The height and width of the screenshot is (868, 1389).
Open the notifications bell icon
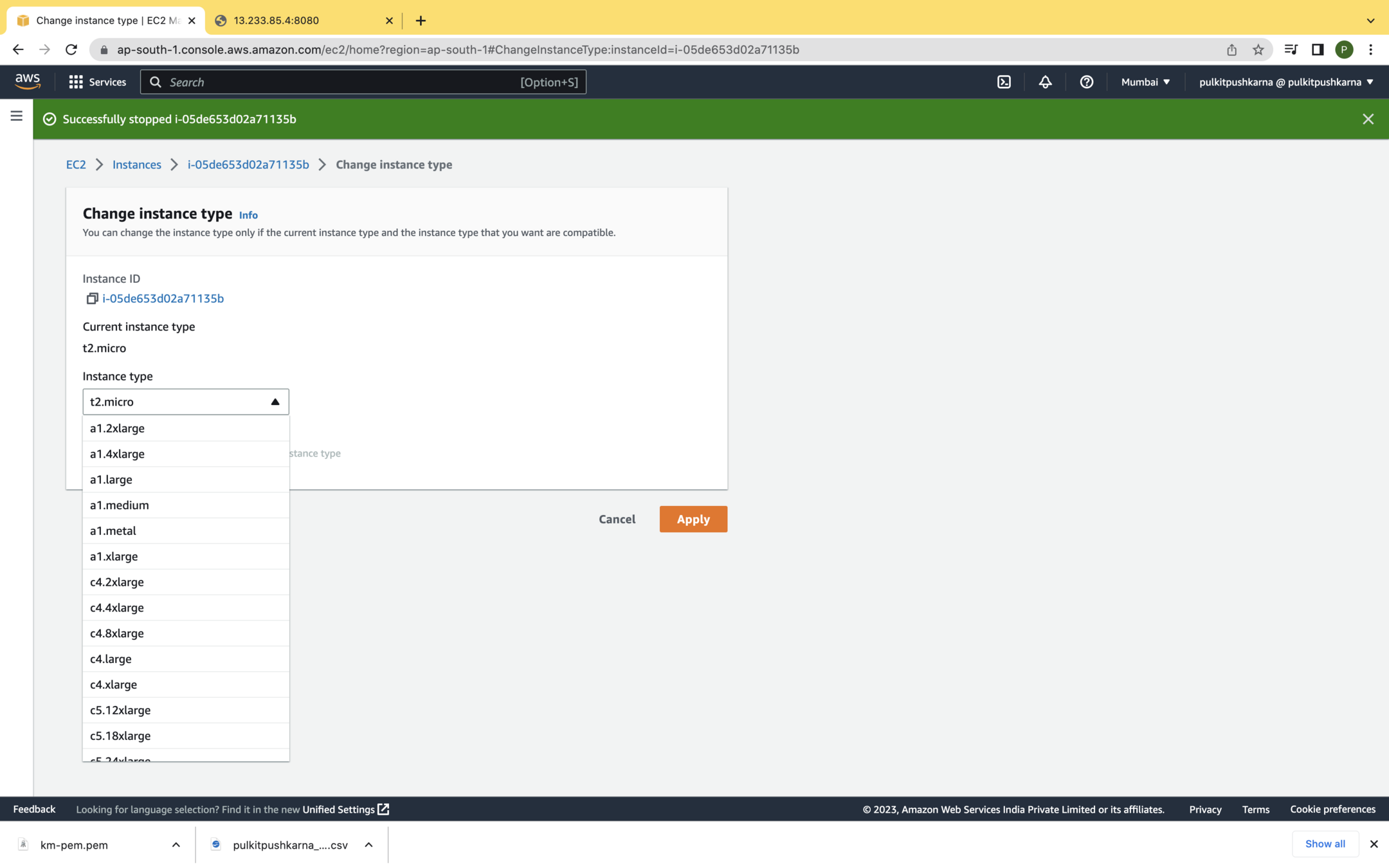click(x=1045, y=82)
